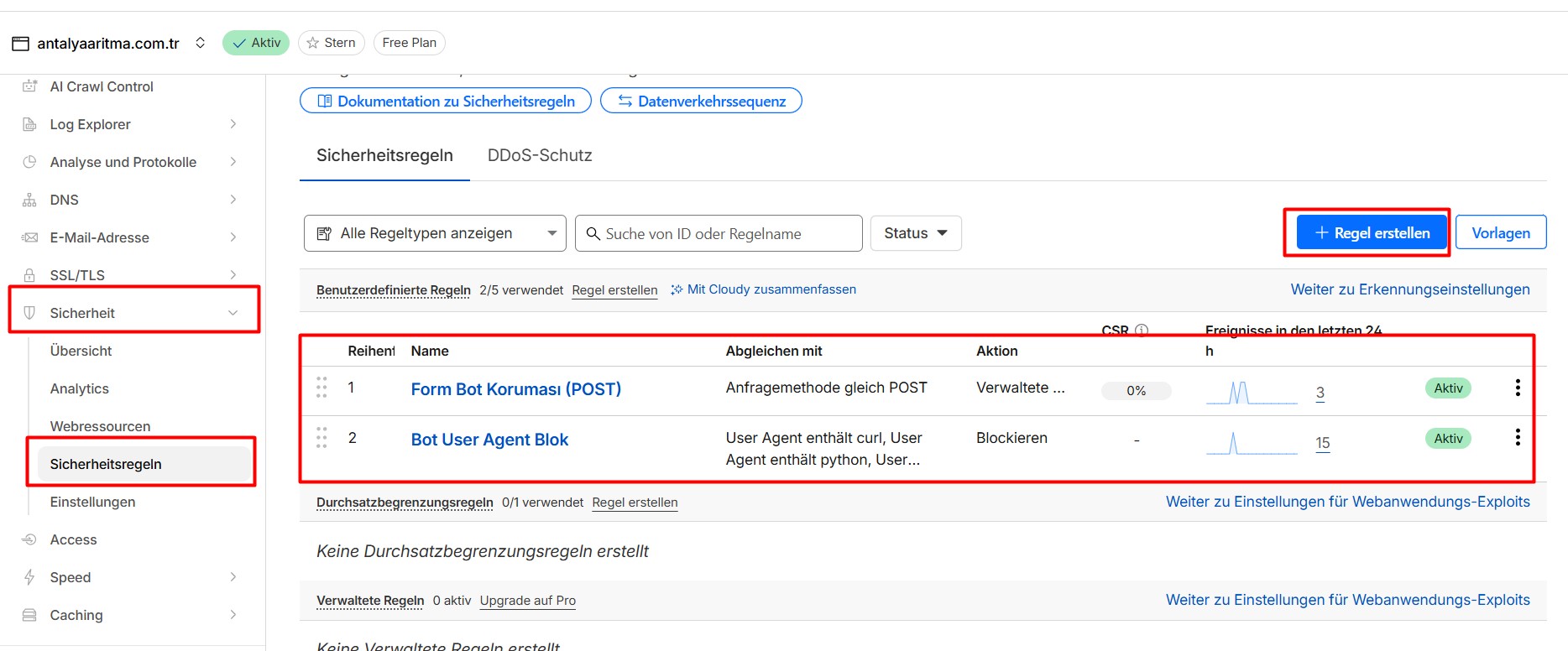Switch to the DDoS-Schutz tab
Screen dimensions: 1568x651
click(x=540, y=155)
